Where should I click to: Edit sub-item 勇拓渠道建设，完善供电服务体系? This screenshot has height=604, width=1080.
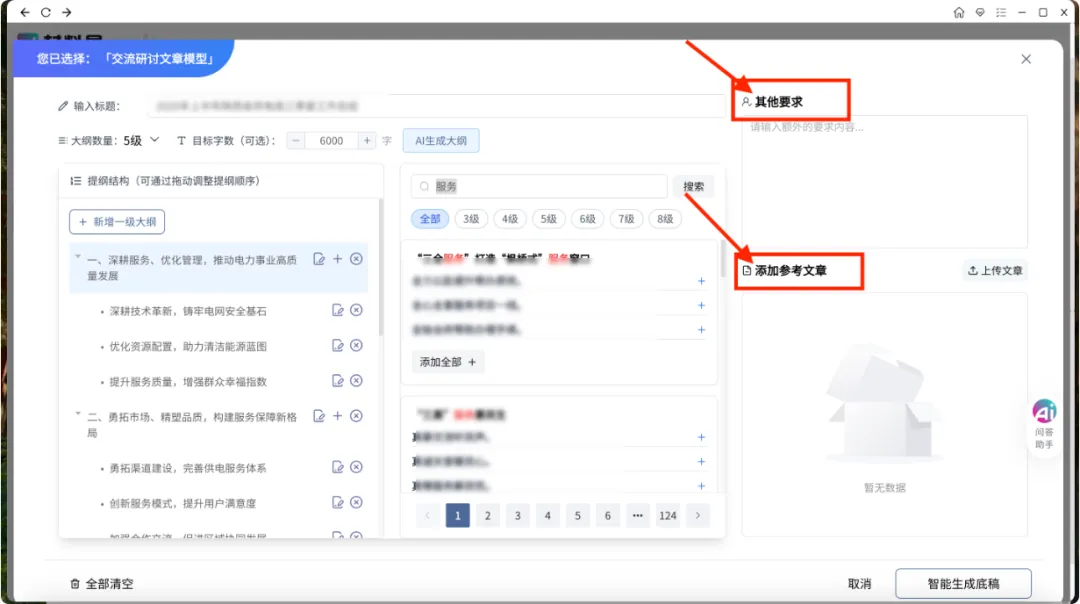tap(338, 467)
